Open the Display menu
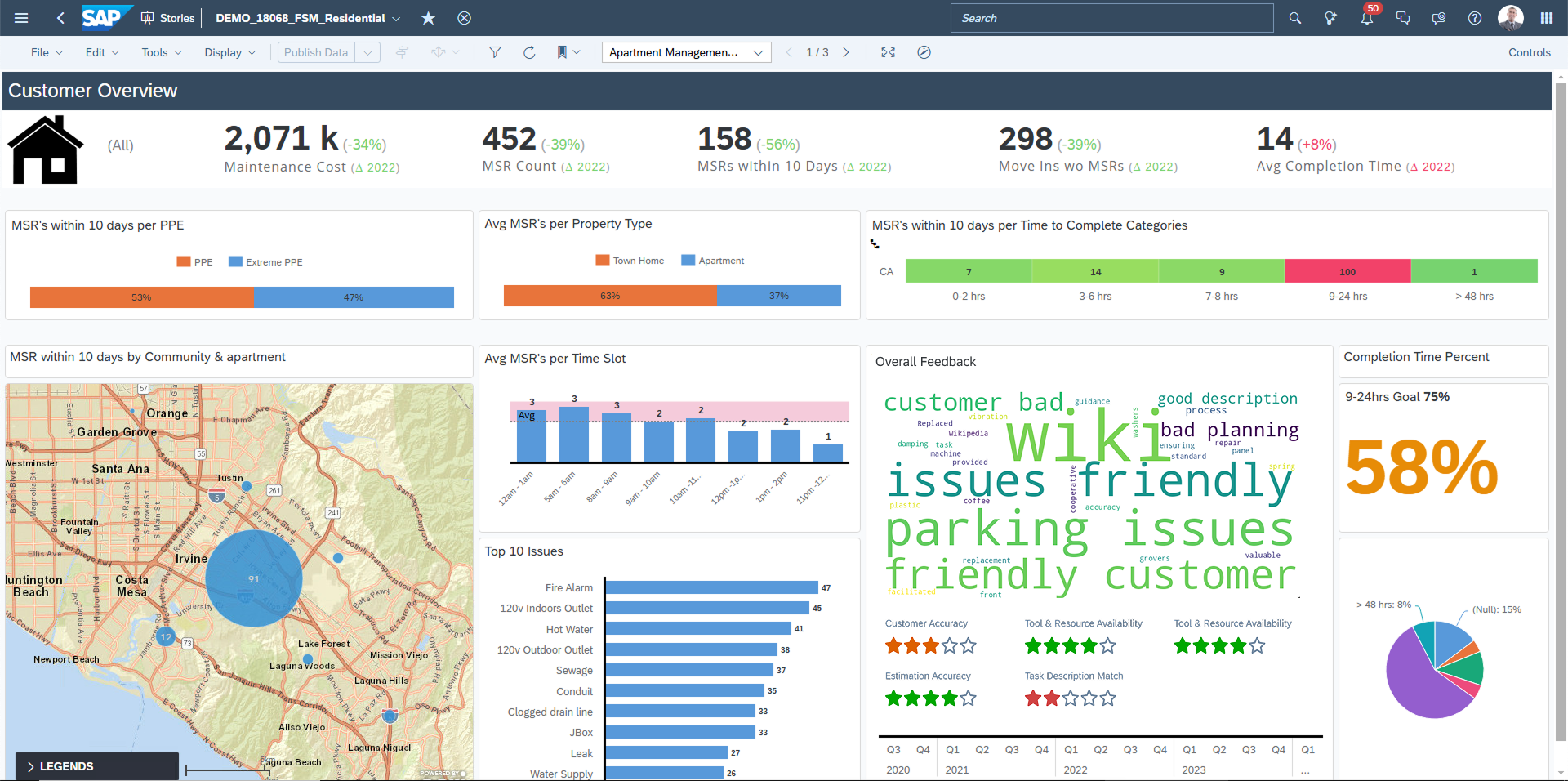This screenshot has width=1568, height=781. point(229,52)
